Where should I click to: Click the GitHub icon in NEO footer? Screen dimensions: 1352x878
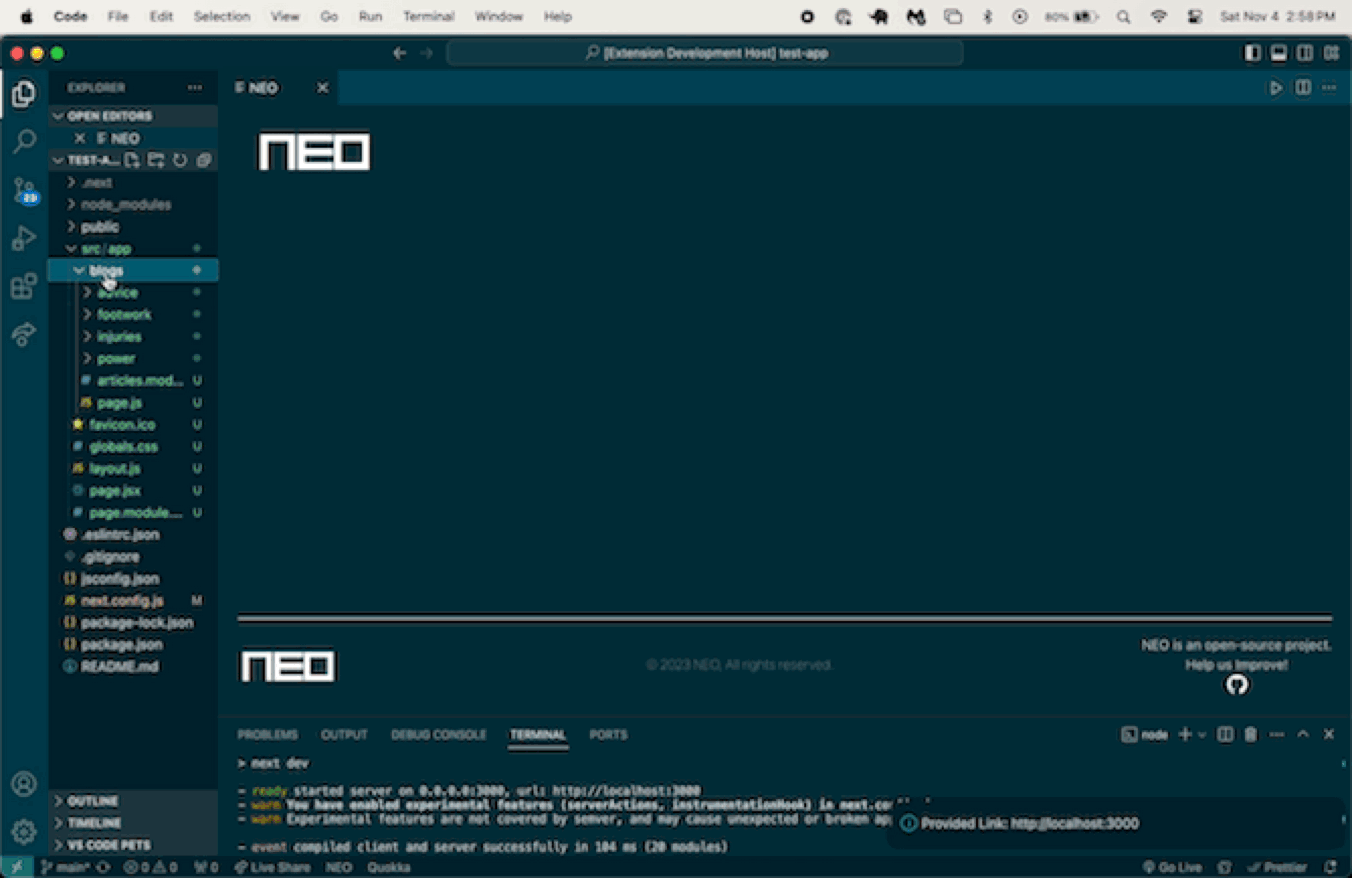pyautogui.click(x=1237, y=685)
